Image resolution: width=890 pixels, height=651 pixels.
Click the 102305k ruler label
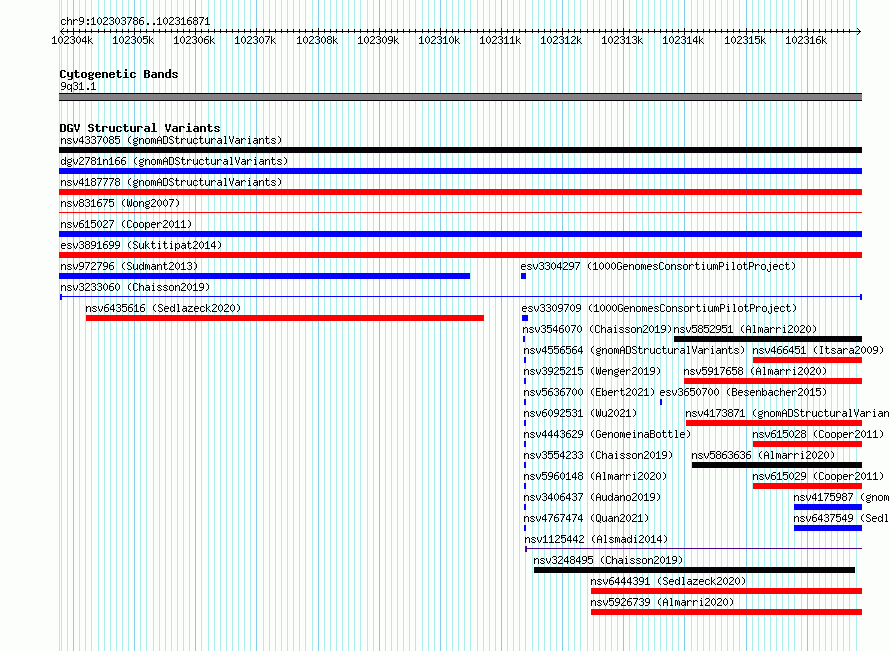pos(133,40)
